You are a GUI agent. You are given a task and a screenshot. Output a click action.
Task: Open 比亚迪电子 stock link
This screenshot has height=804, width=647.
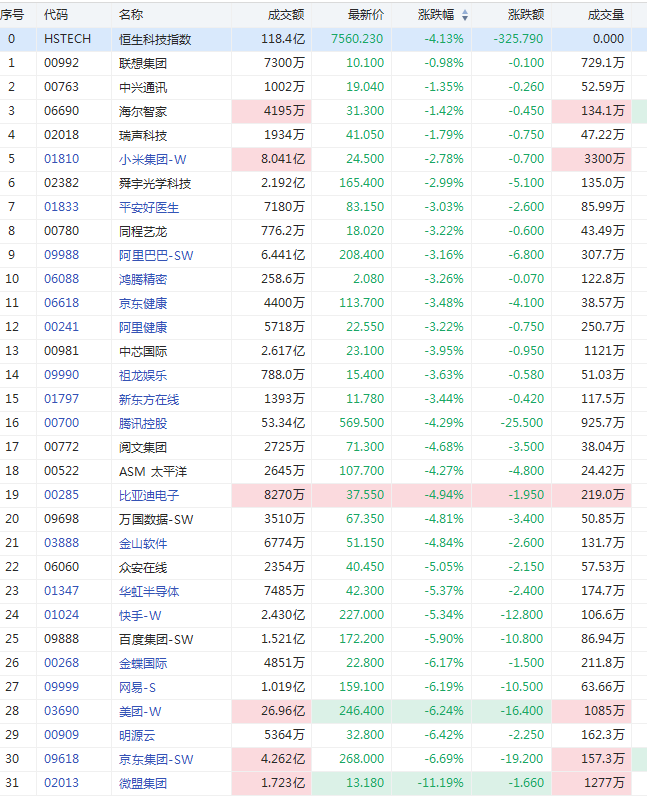(x=149, y=495)
